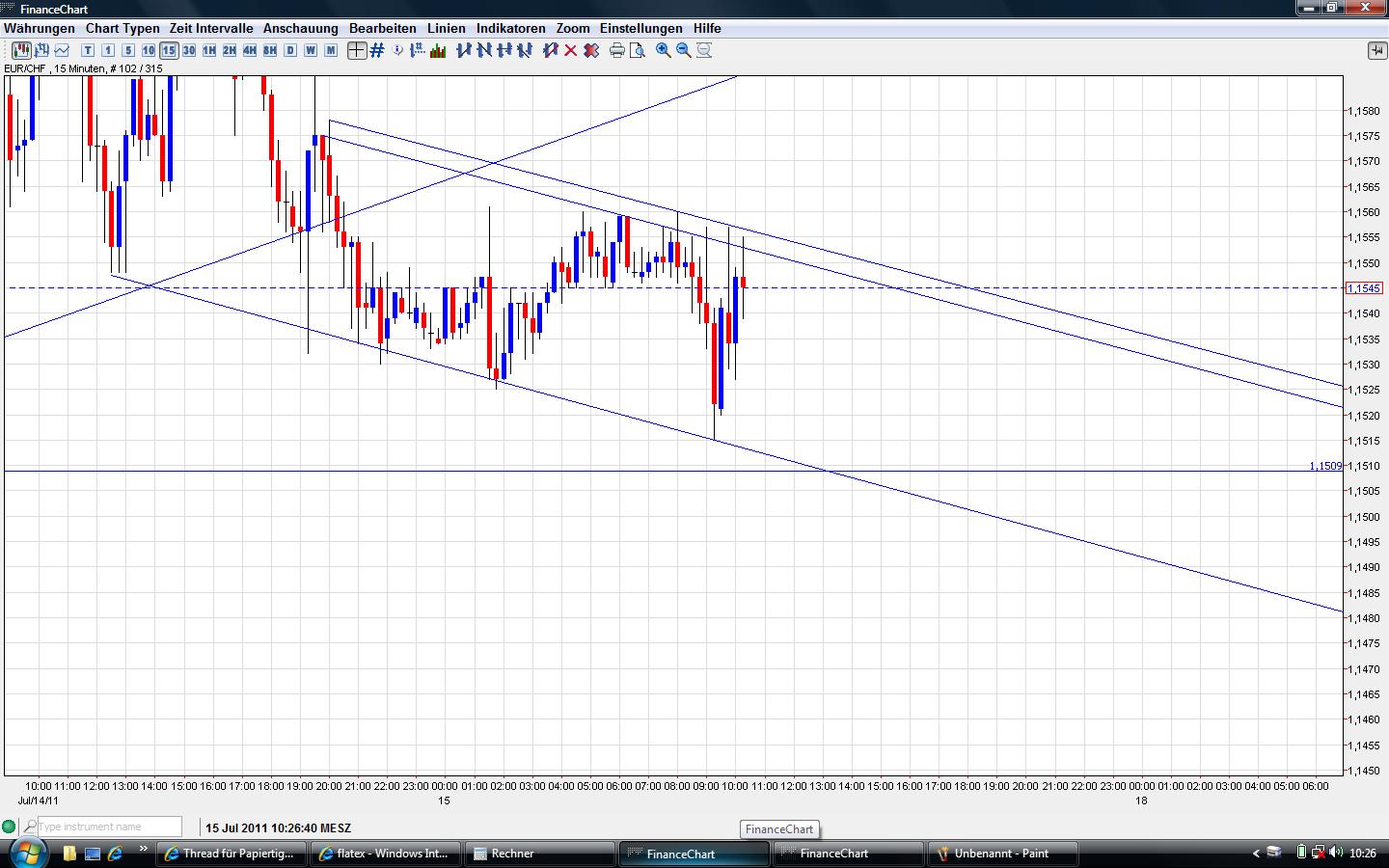Image resolution: width=1389 pixels, height=868 pixels.
Task: Click the 1,1509 horizontal line label
Action: coord(1325,466)
